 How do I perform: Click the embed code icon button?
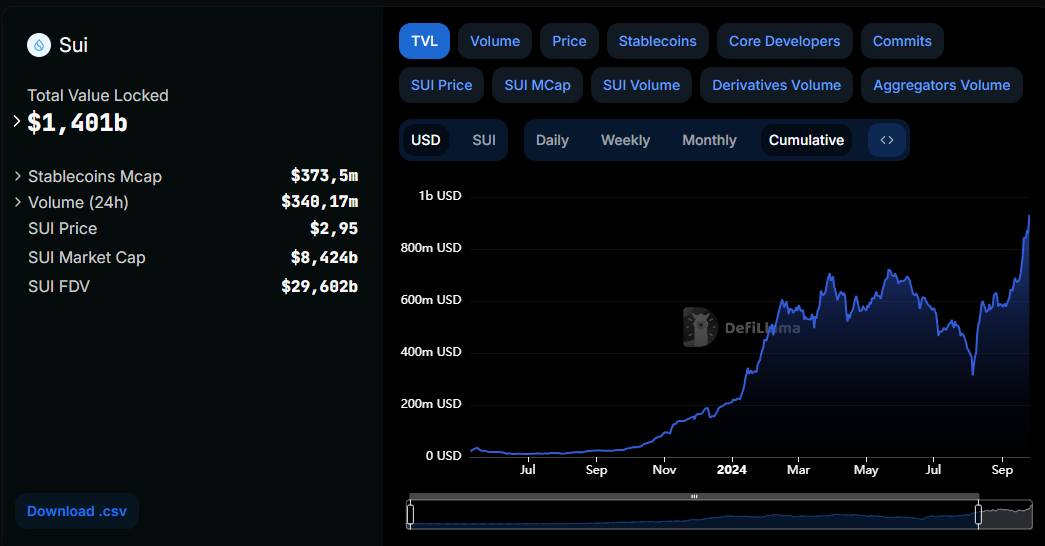[x=886, y=140]
